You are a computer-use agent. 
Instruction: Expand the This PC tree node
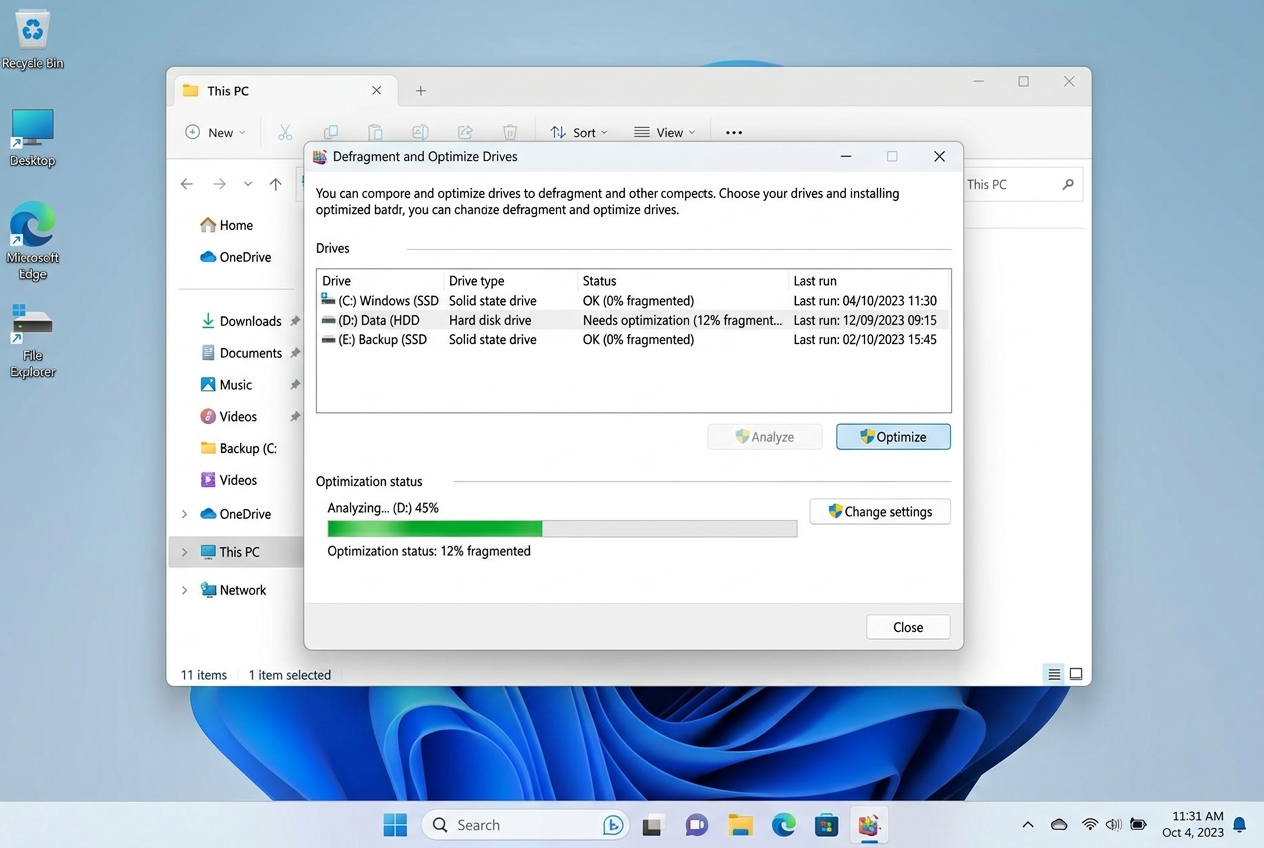coord(184,552)
